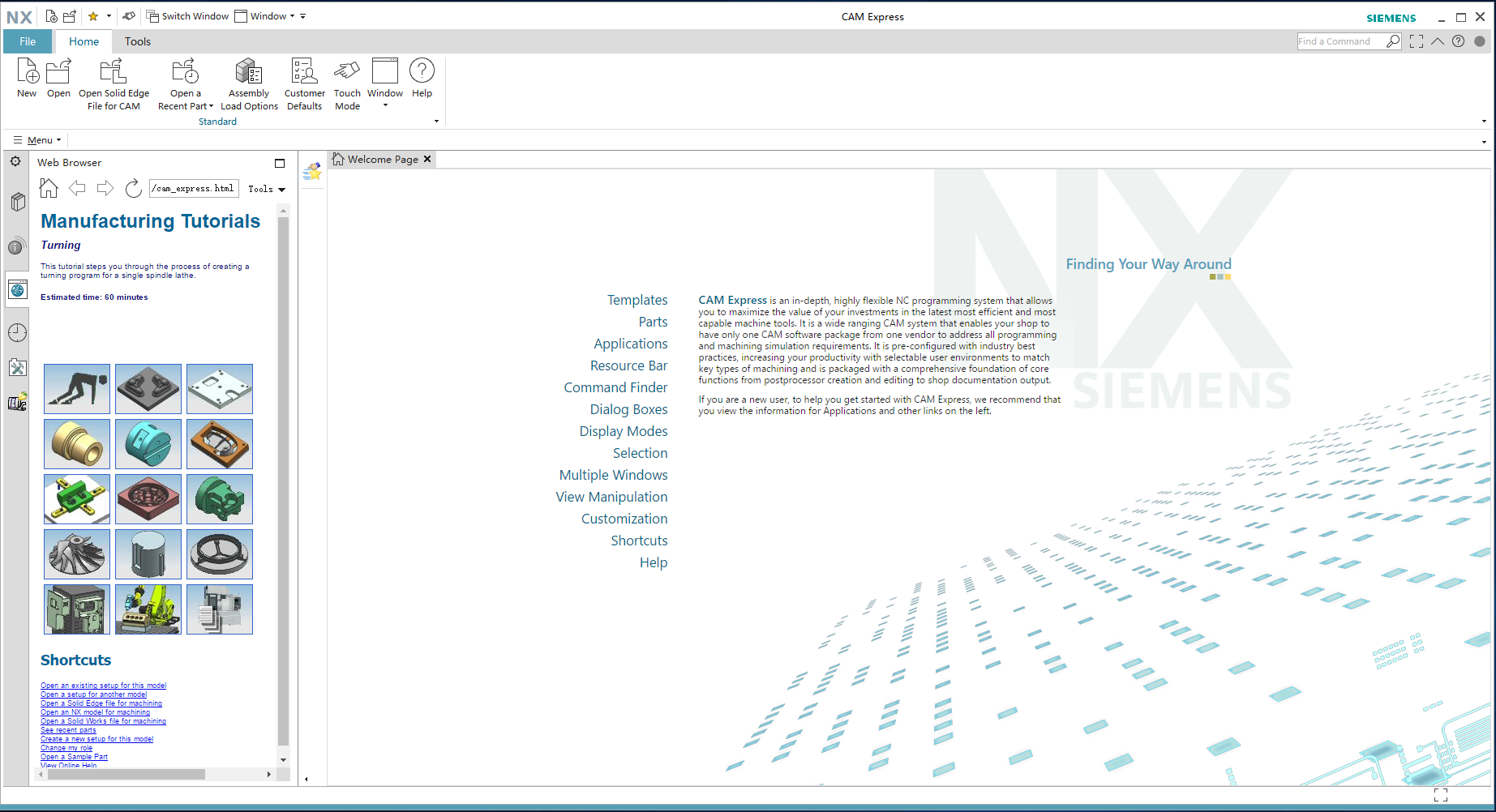
Task: Open the browser Tools dropdown
Action: [x=267, y=189]
